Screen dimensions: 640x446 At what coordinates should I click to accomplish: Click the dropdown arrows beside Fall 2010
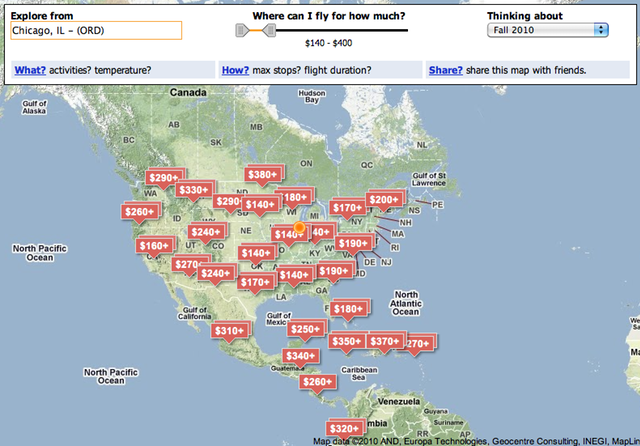pyautogui.click(x=601, y=30)
